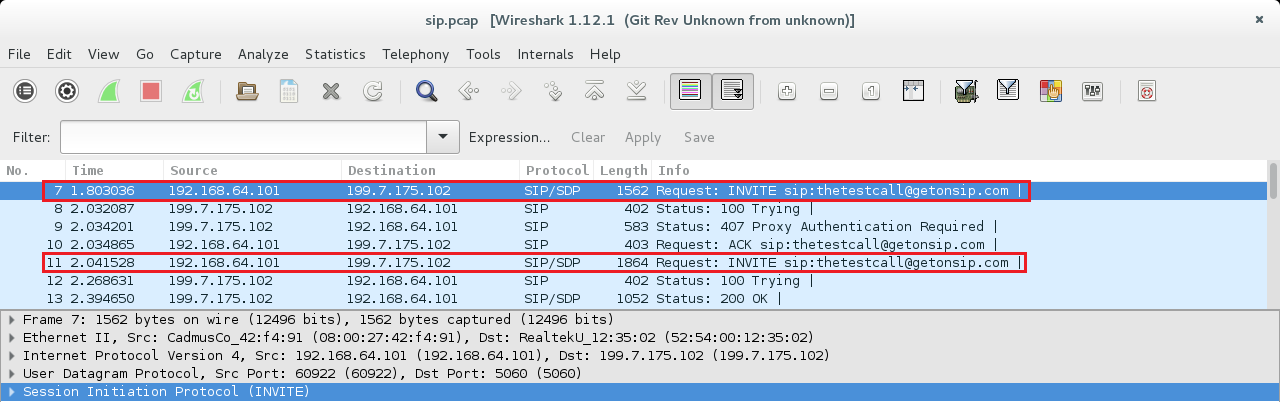
Task: Open the filter history dropdown arrow
Action: 442,137
